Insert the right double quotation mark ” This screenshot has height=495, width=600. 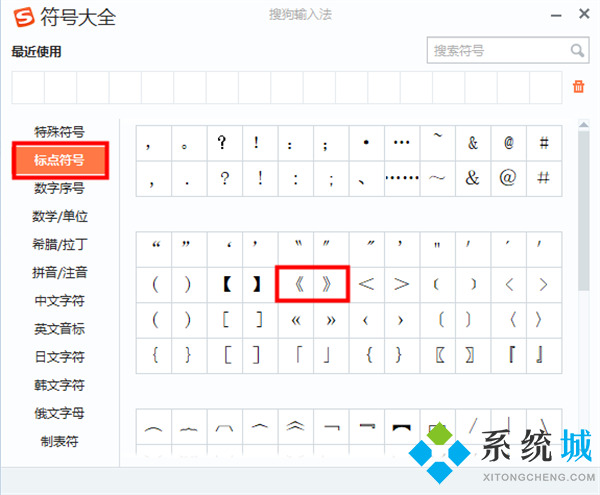(x=189, y=249)
